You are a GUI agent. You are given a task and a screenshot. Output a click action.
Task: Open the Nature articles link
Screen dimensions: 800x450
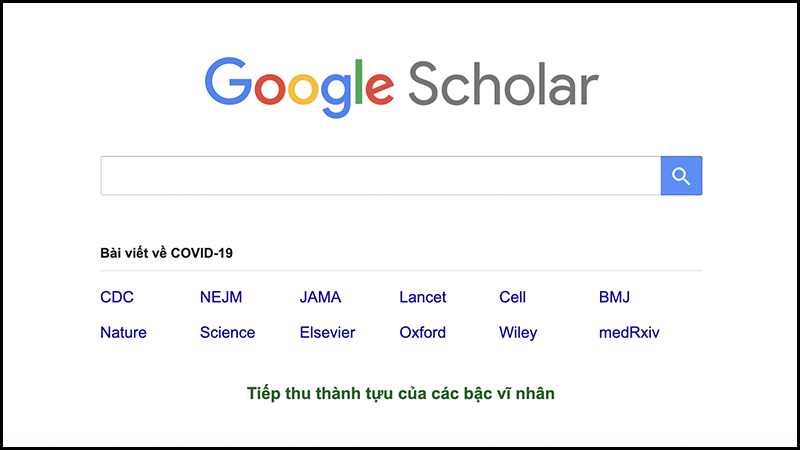(x=123, y=332)
